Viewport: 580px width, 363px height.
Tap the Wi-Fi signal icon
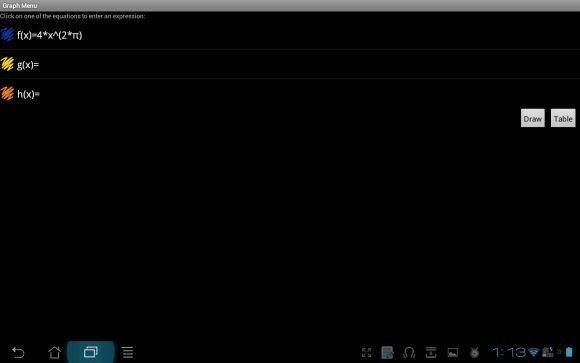[533, 352]
